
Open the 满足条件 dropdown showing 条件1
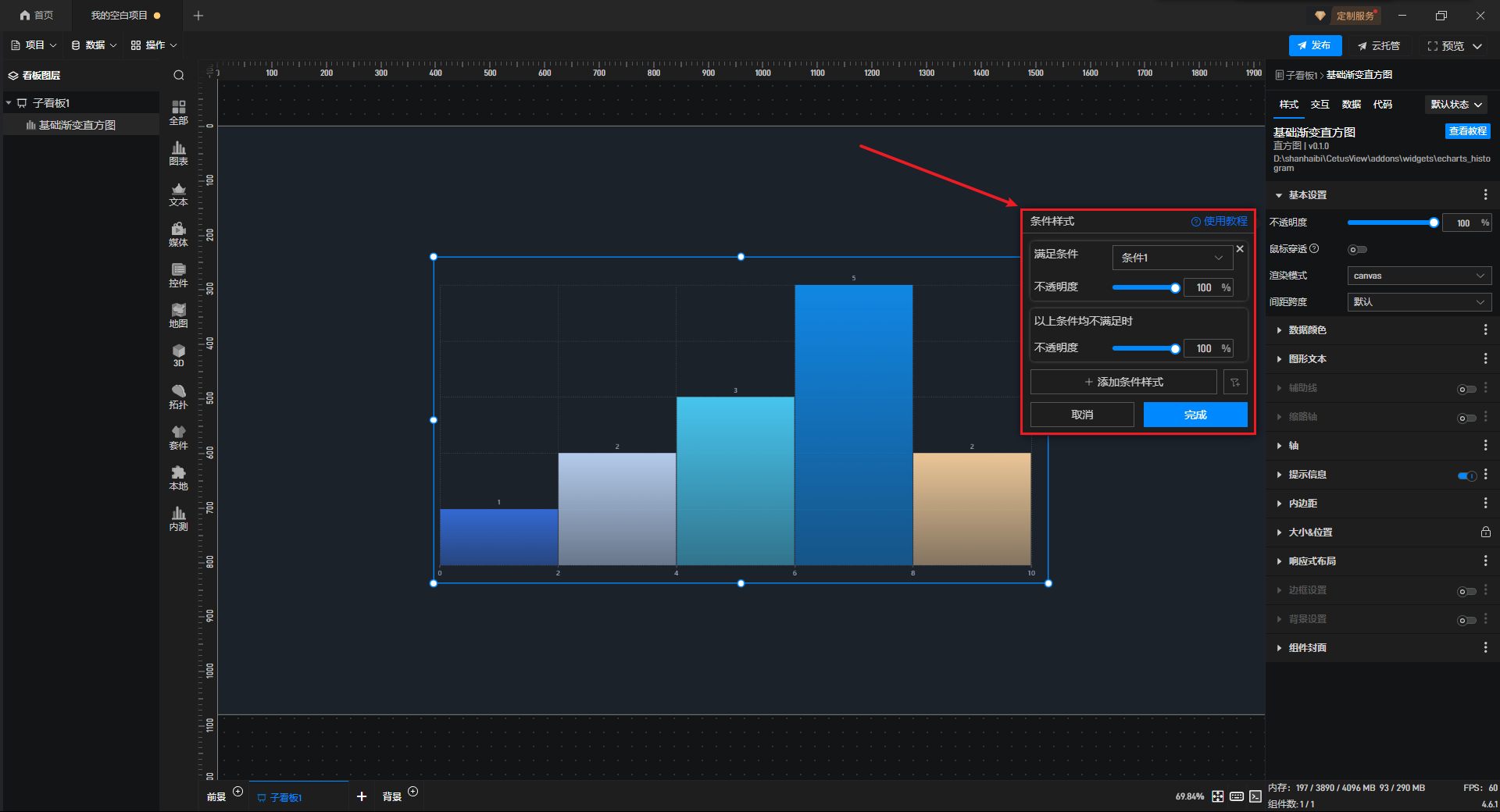click(1172, 258)
